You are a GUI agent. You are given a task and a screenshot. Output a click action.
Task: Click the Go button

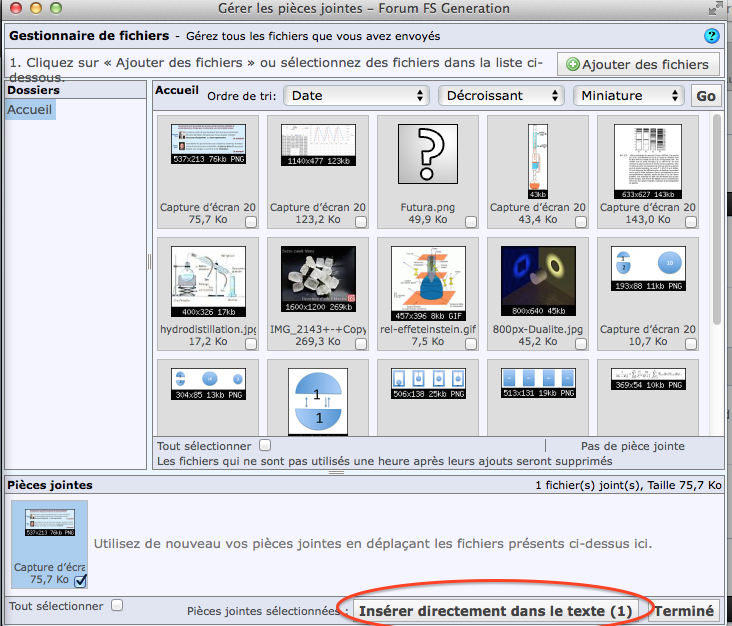pyautogui.click(x=706, y=96)
